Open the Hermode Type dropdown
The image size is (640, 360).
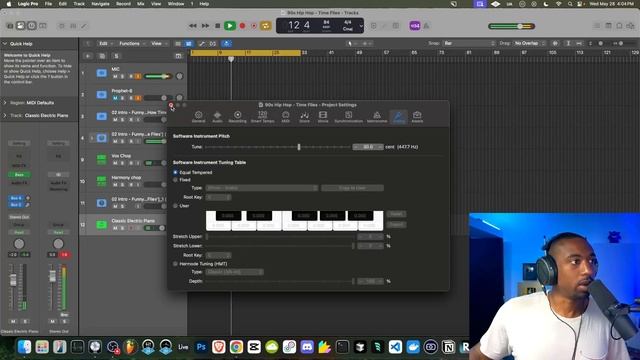click(234, 272)
